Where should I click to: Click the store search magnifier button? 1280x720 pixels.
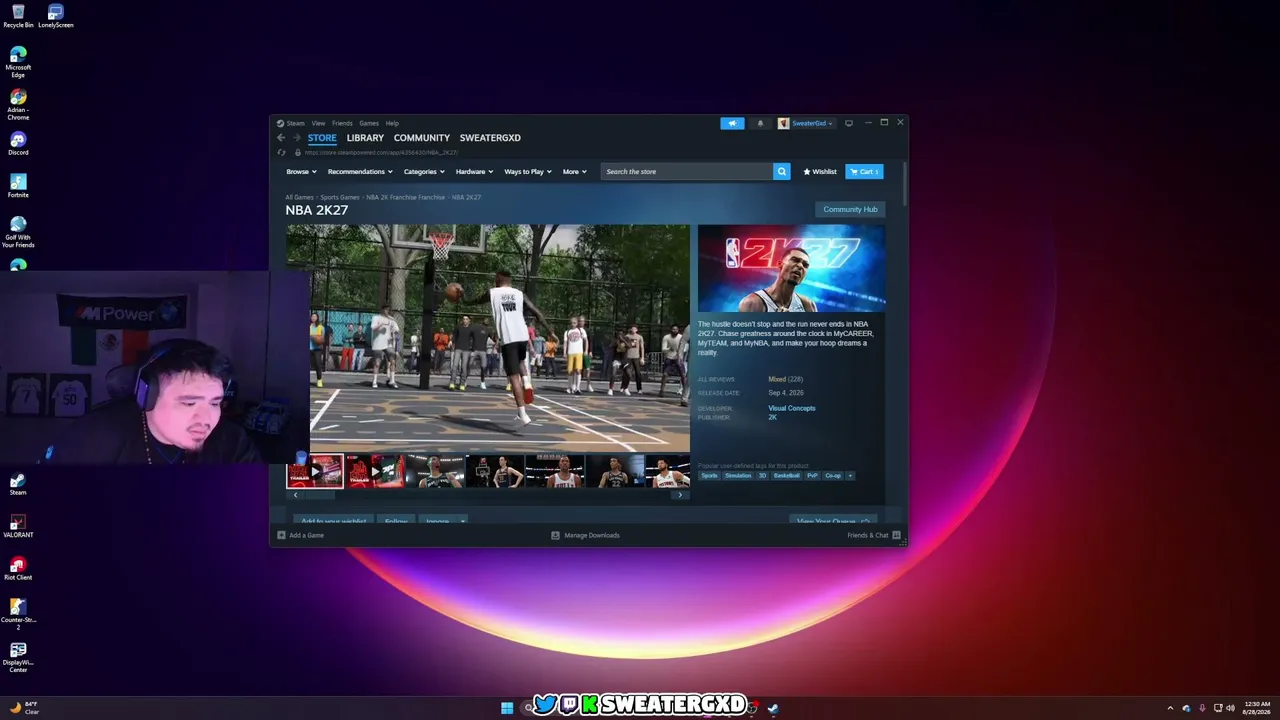(x=781, y=171)
